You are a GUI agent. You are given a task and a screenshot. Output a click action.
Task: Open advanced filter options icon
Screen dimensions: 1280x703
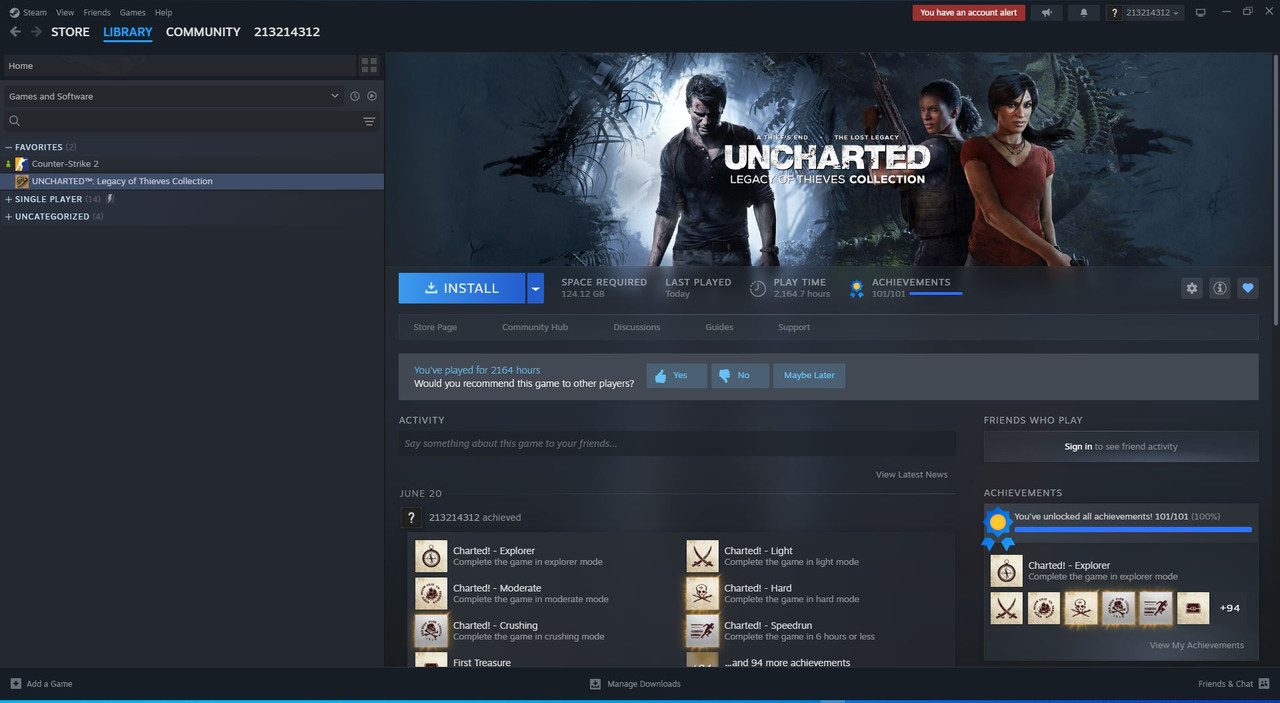369,121
